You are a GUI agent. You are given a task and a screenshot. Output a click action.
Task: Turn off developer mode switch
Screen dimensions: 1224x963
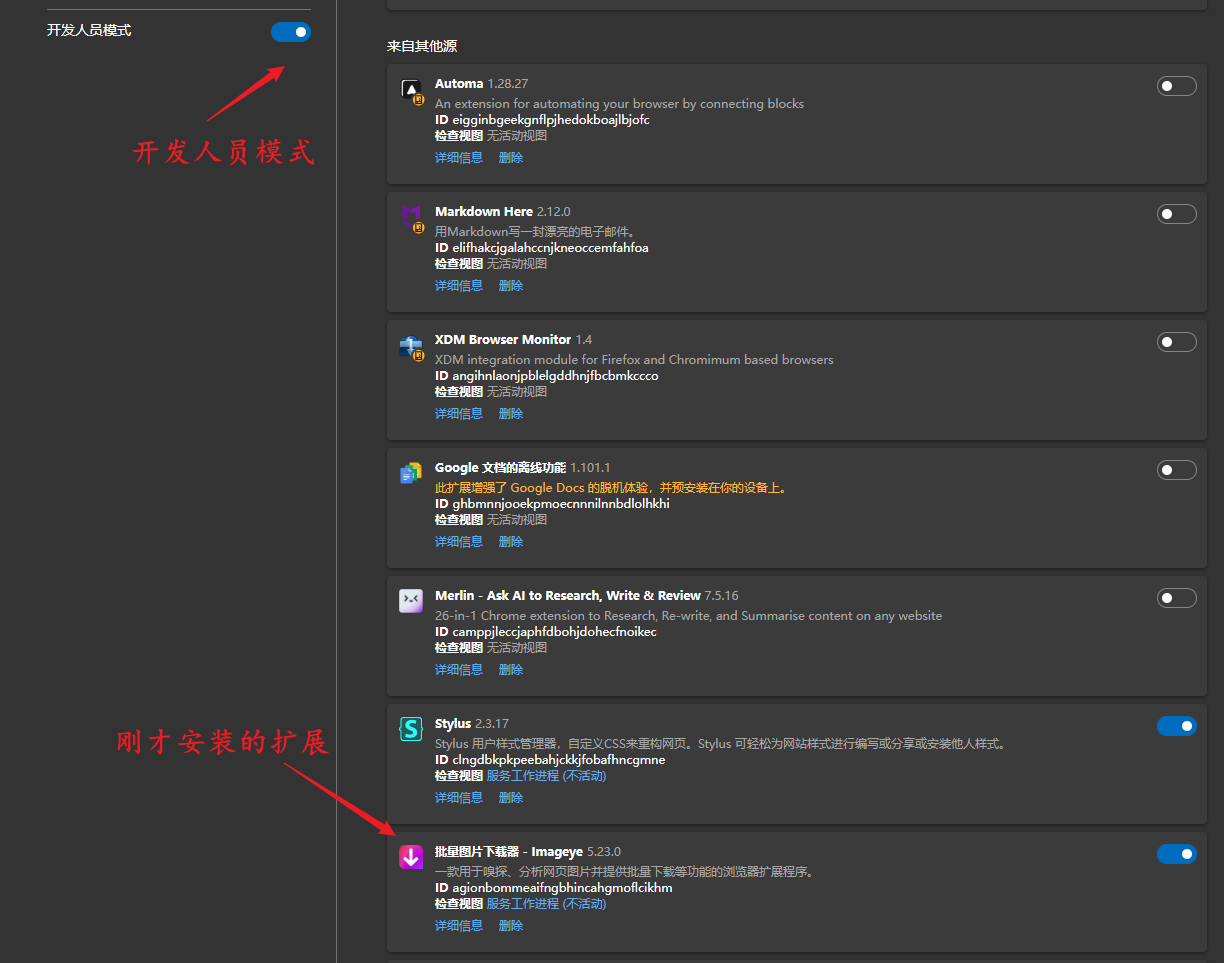pyautogui.click(x=291, y=32)
